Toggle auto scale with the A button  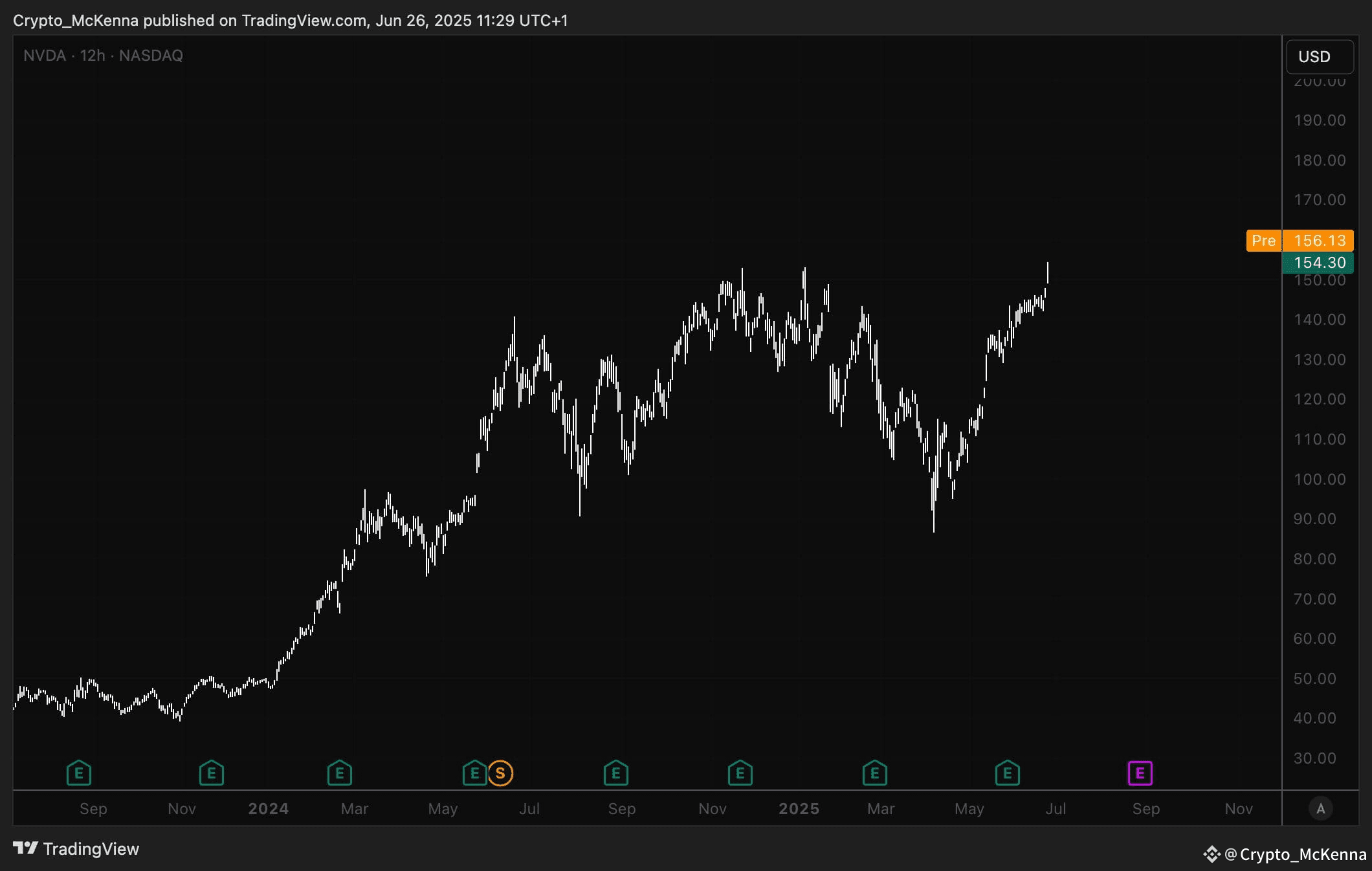coord(1321,808)
